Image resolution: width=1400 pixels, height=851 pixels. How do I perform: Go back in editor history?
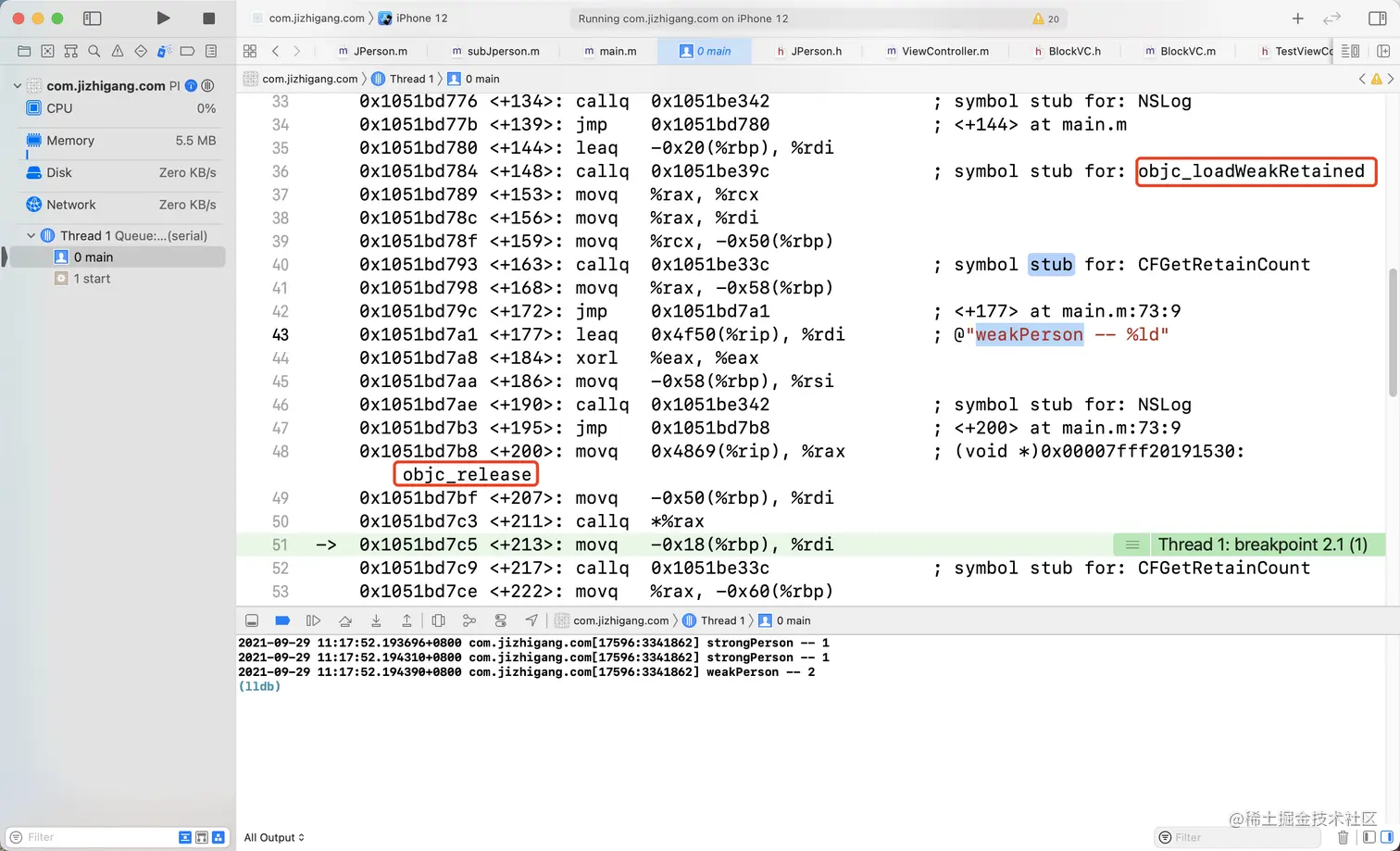275,51
